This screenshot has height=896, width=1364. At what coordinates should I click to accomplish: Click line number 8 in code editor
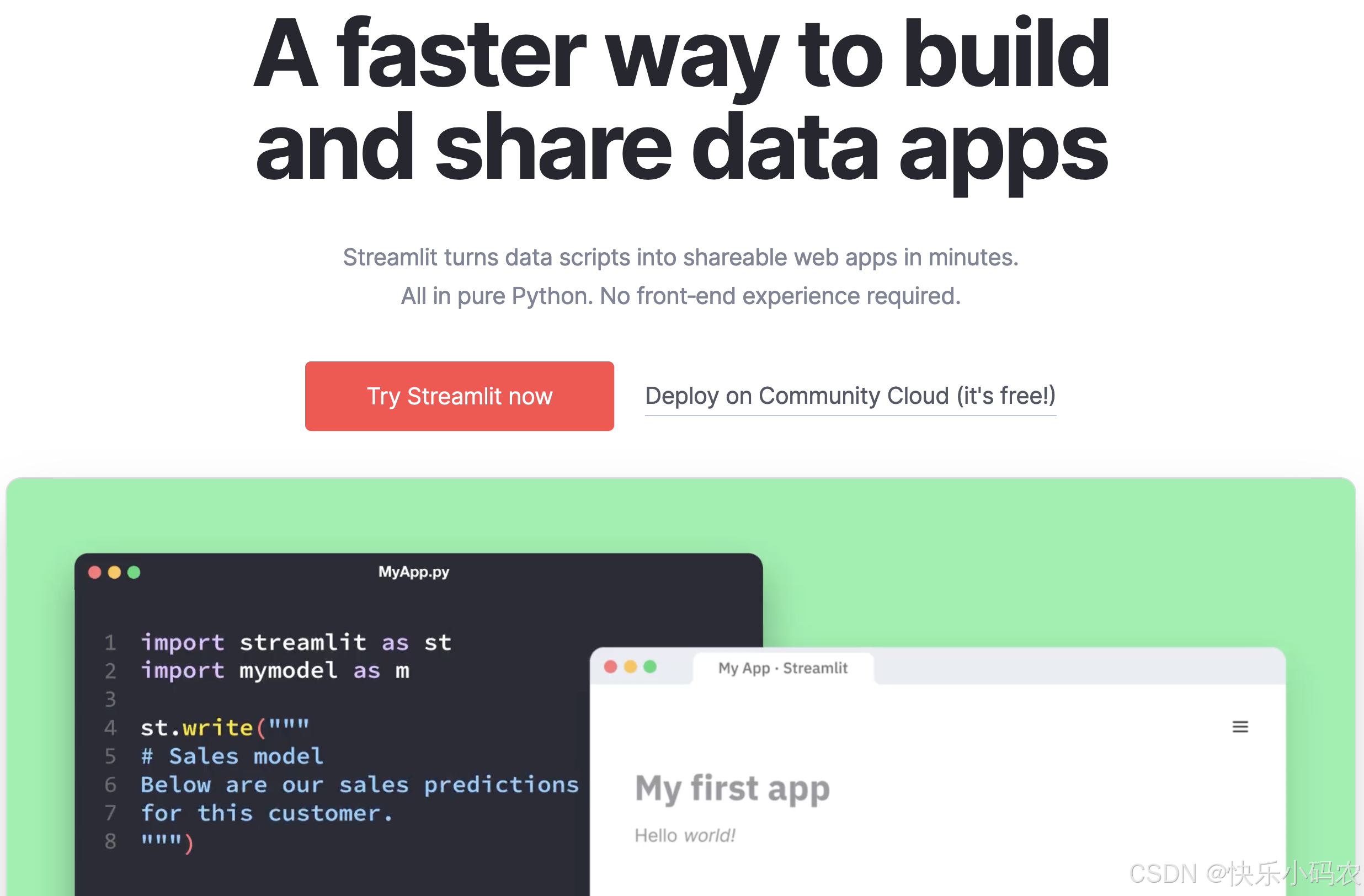[x=110, y=841]
